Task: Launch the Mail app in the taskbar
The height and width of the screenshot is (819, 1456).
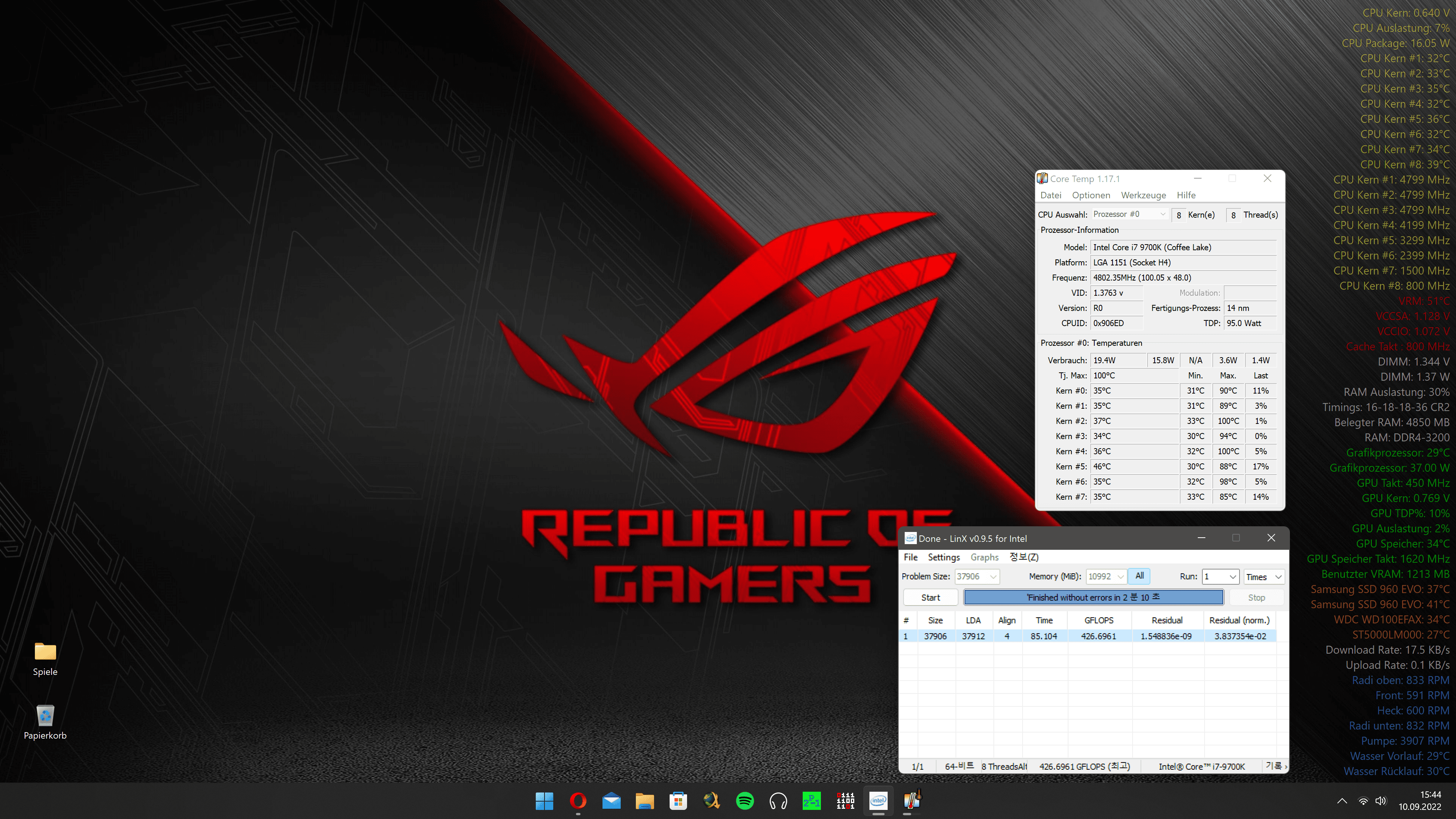Action: (x=611, y=800)
